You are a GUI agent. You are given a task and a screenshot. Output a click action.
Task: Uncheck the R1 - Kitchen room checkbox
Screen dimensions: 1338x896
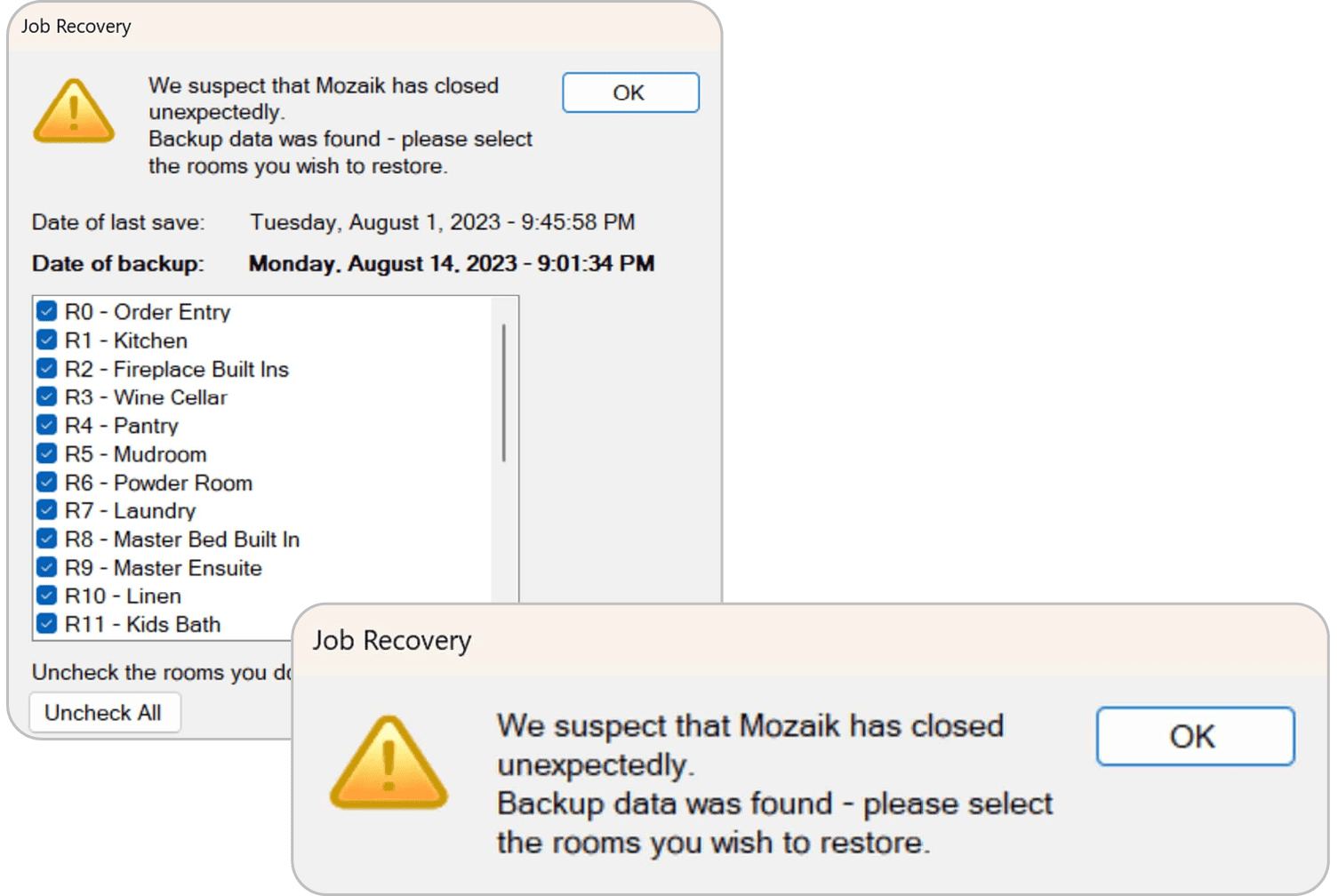(x=47, y=340)
